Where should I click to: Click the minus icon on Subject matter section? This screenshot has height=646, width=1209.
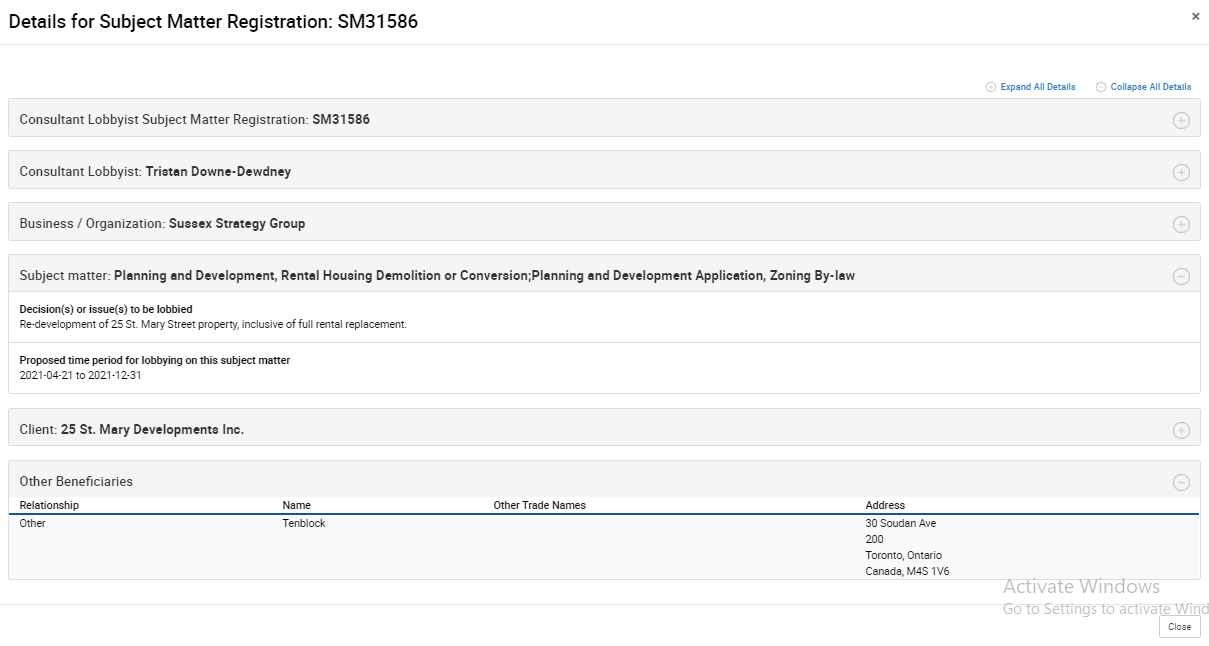pos(1181,276)
